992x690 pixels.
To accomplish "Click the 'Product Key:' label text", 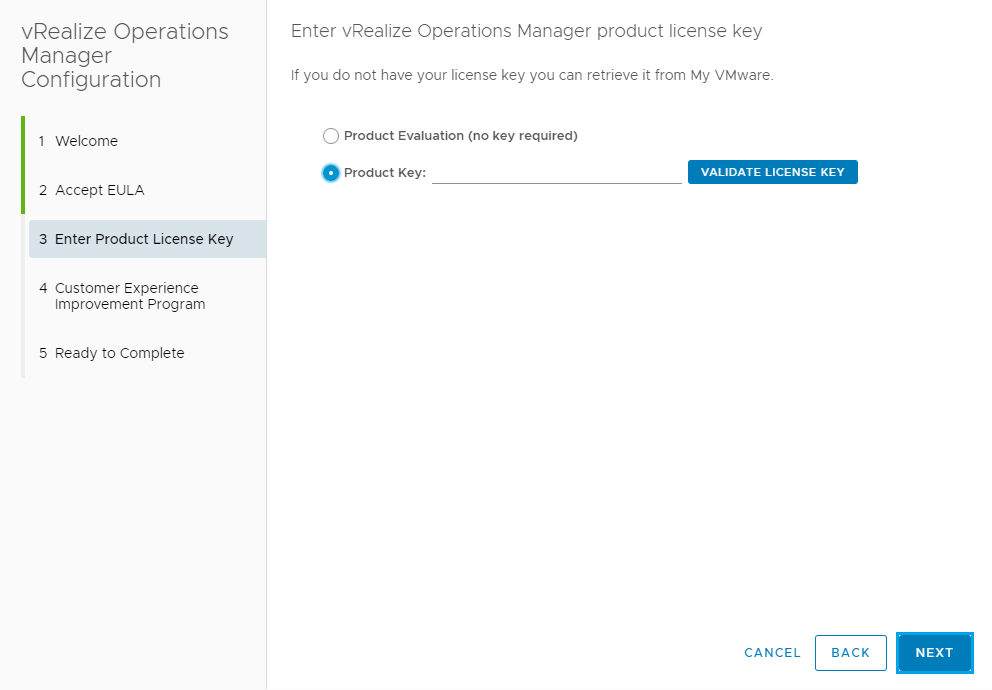I will (x=384, y=173).
